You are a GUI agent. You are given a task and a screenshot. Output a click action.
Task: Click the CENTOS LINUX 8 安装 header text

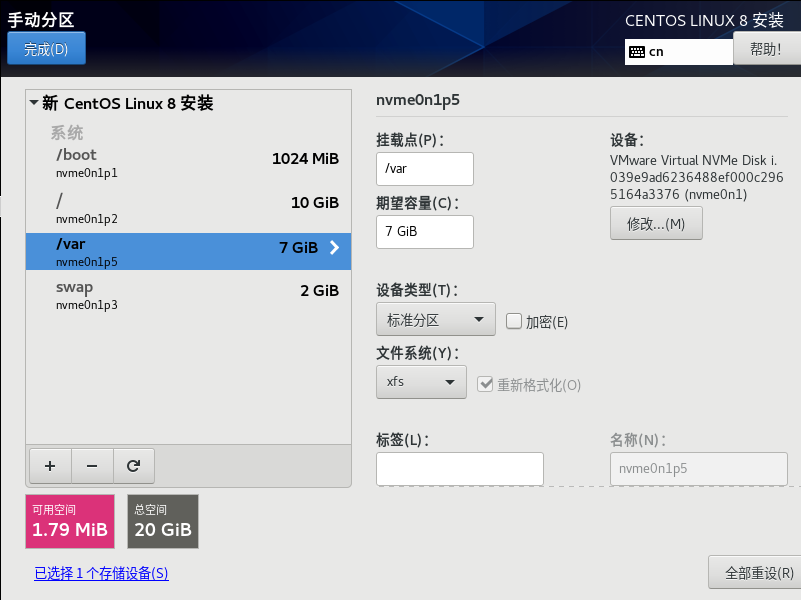(x=704, y=20)
